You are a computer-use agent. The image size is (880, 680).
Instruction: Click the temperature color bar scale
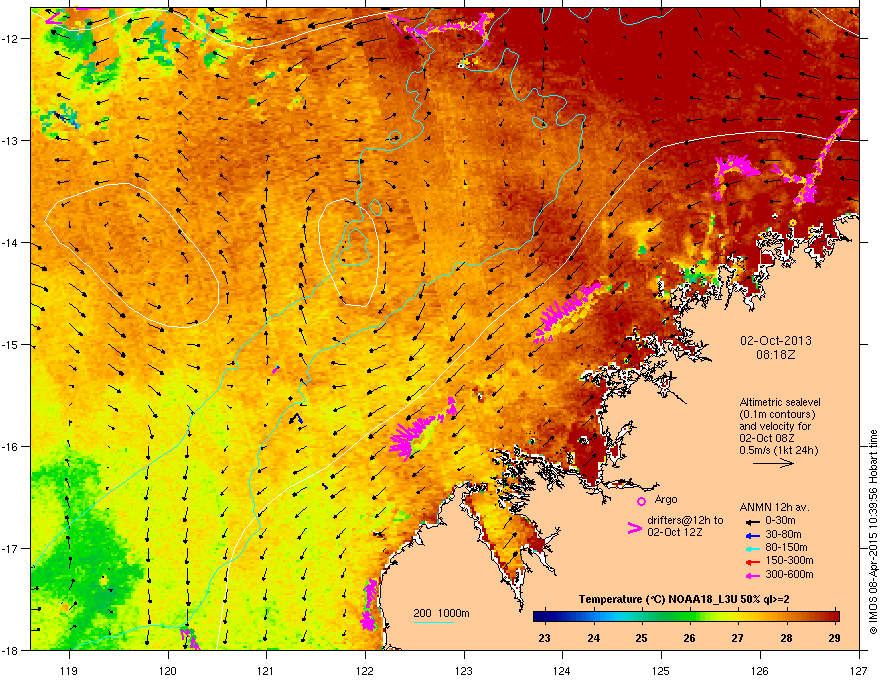tap(686, 617)
